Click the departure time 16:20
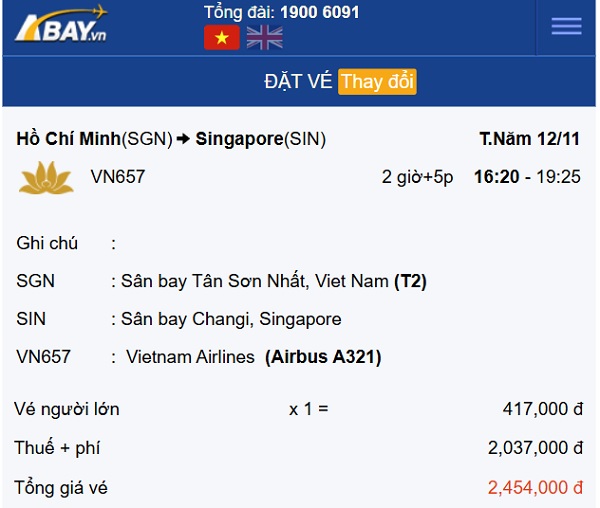Image resolution: width=600 pixels, height=508 pixels. pyautogui.click(x=497, y=177)
